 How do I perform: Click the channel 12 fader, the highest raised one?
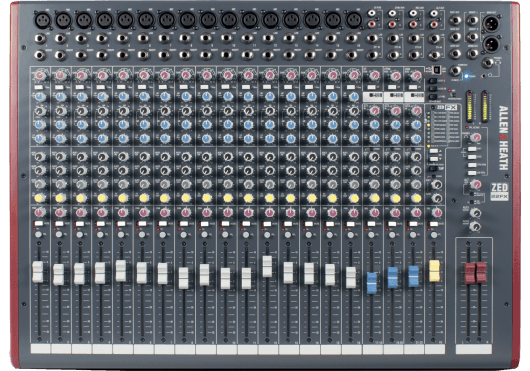click(x=267, y=267)
